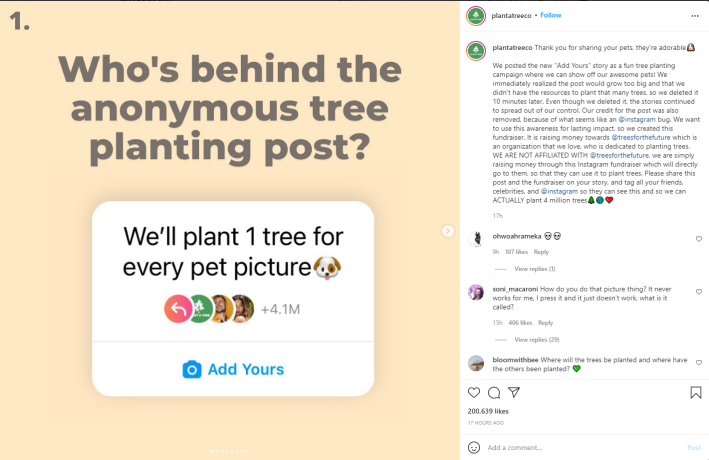Click the comment speech bubble icon
The height and width of the screenshot is (460, 709).
(x=494, y=393)
